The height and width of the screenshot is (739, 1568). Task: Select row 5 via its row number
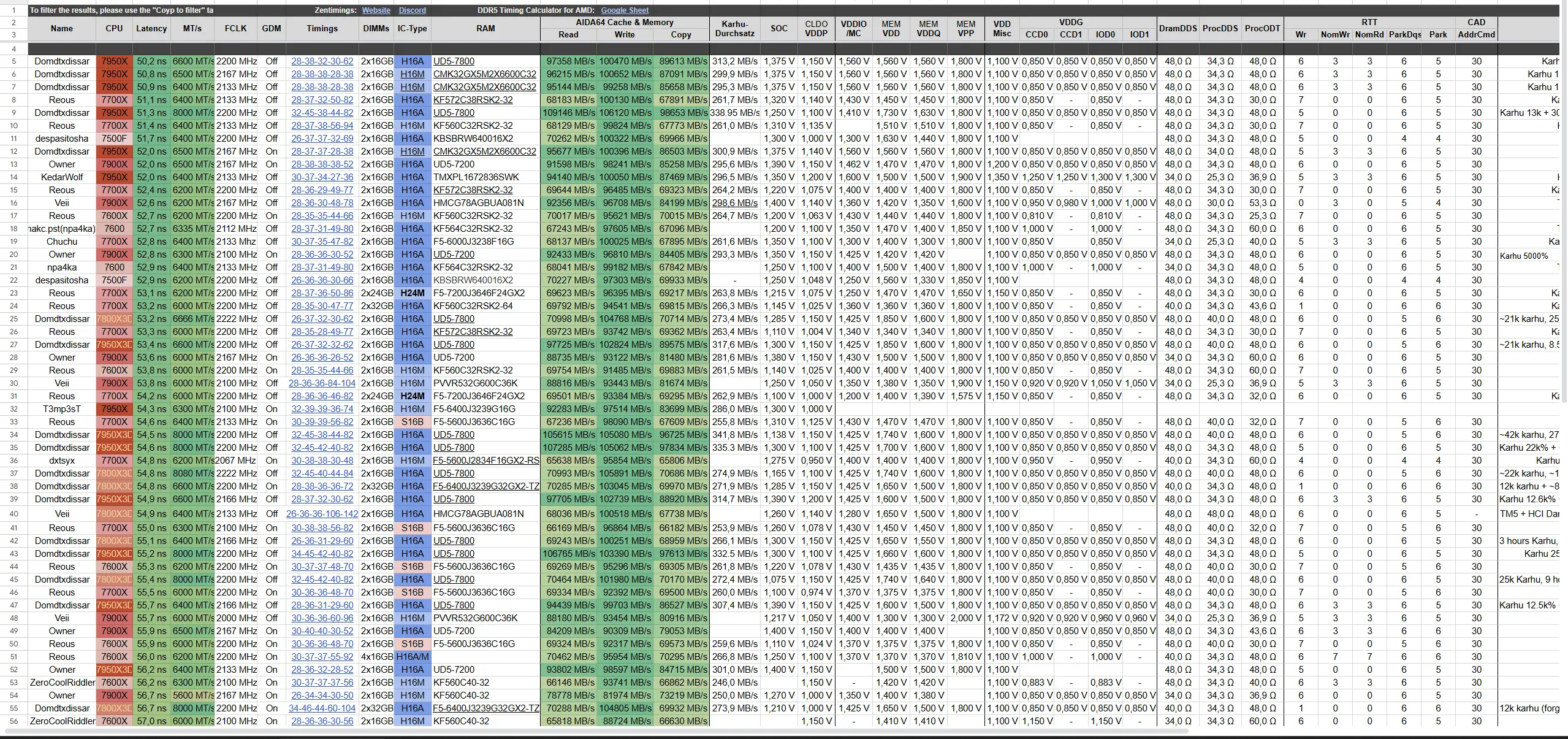click(x=13, y=61)
